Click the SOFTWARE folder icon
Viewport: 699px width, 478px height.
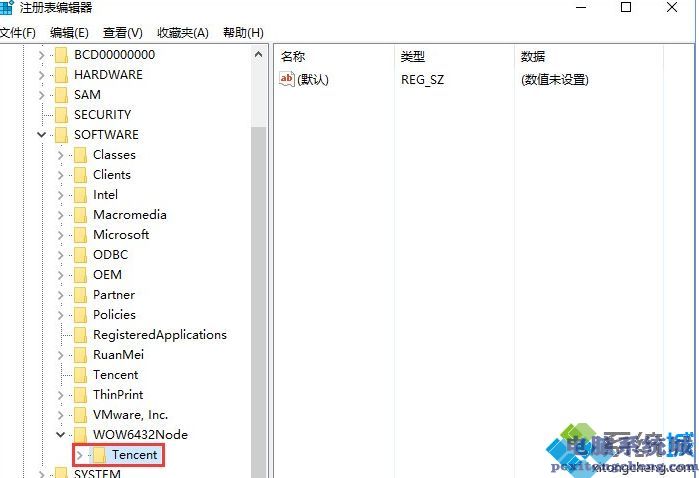point(61,135)
